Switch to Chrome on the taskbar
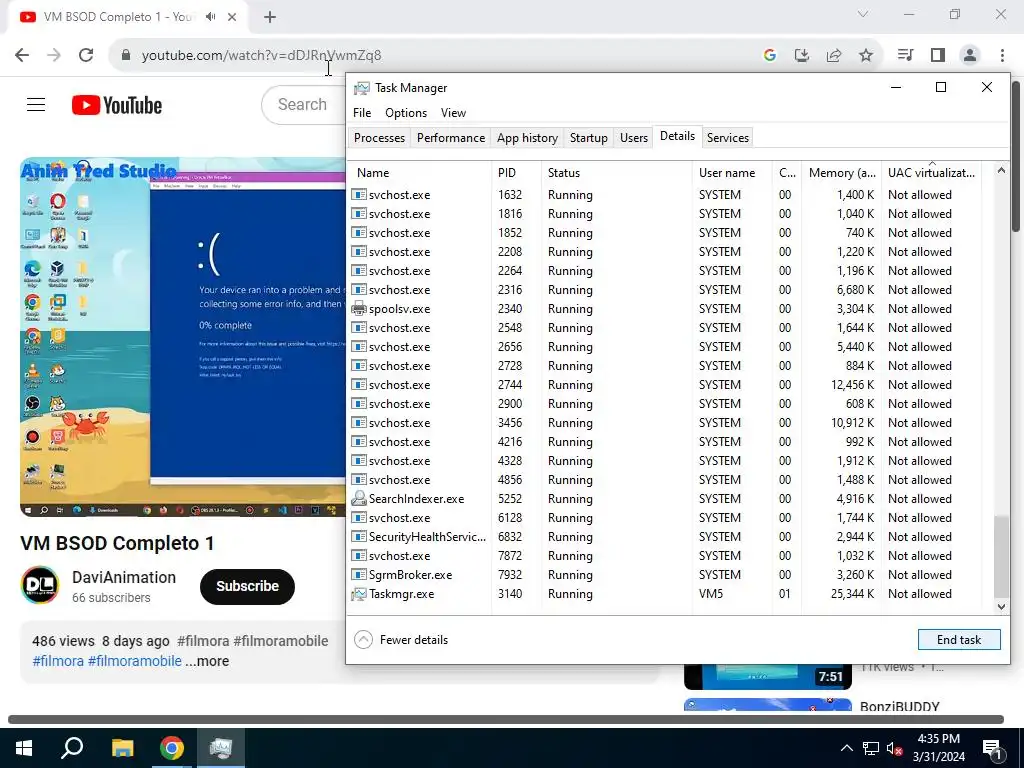The height and width of the screenshot is (768, 1024). coord(172,748)
